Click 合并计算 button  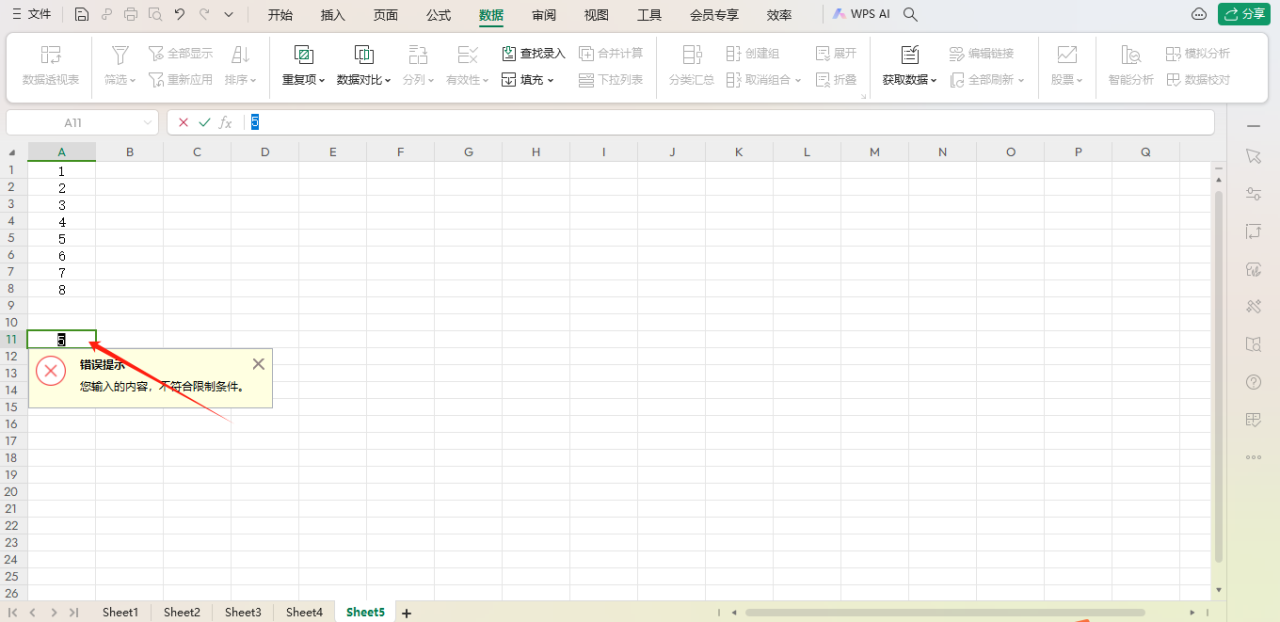611,53
